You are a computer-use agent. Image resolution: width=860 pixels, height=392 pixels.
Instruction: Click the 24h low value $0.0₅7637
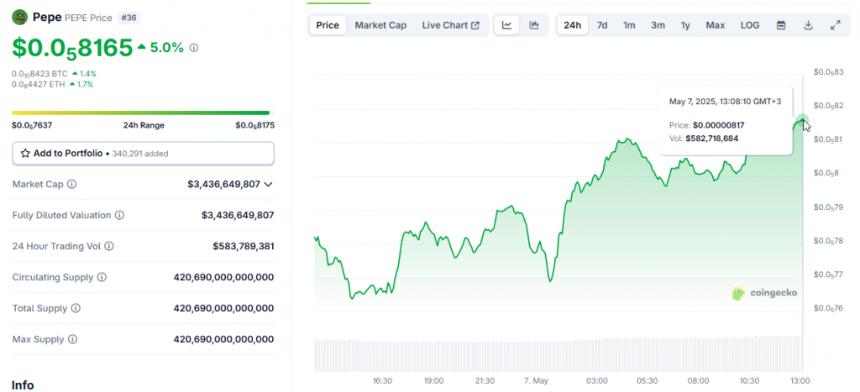coord(32,126)
